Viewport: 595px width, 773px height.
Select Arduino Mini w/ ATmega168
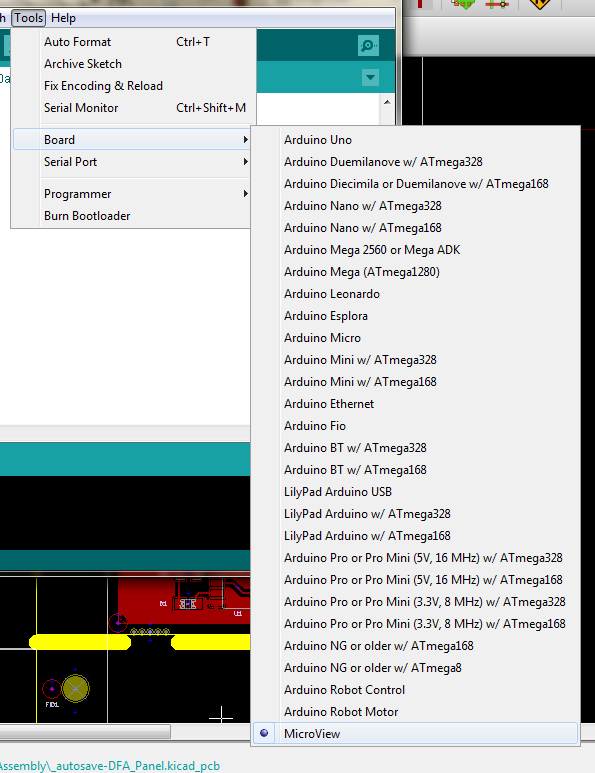tap(415, 382)
